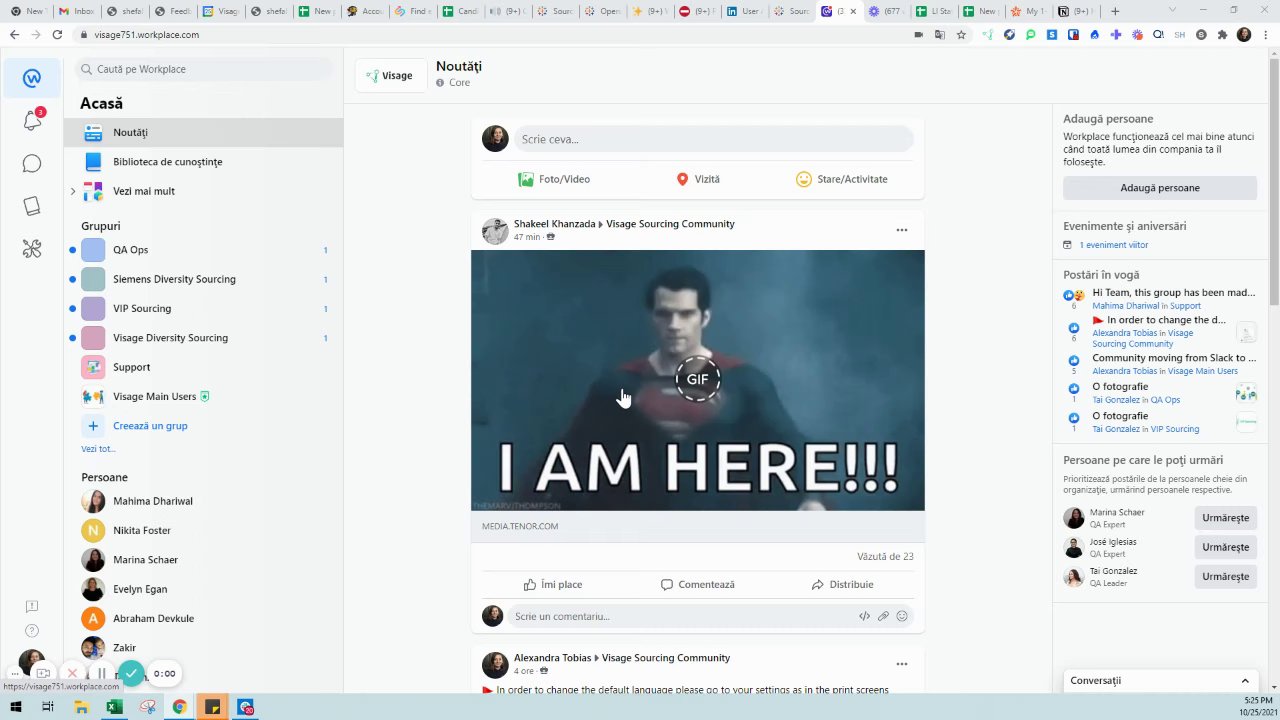Viewport: 1280px width, 720px height.
Task: Click the feedback exclamation icon
Action: (x=32, y=606)
